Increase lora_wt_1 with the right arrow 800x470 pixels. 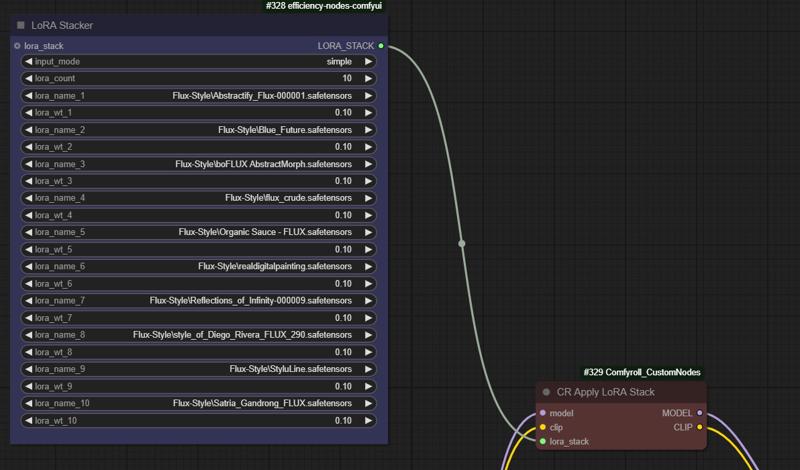pyautogui.click(x=368, y=113)
